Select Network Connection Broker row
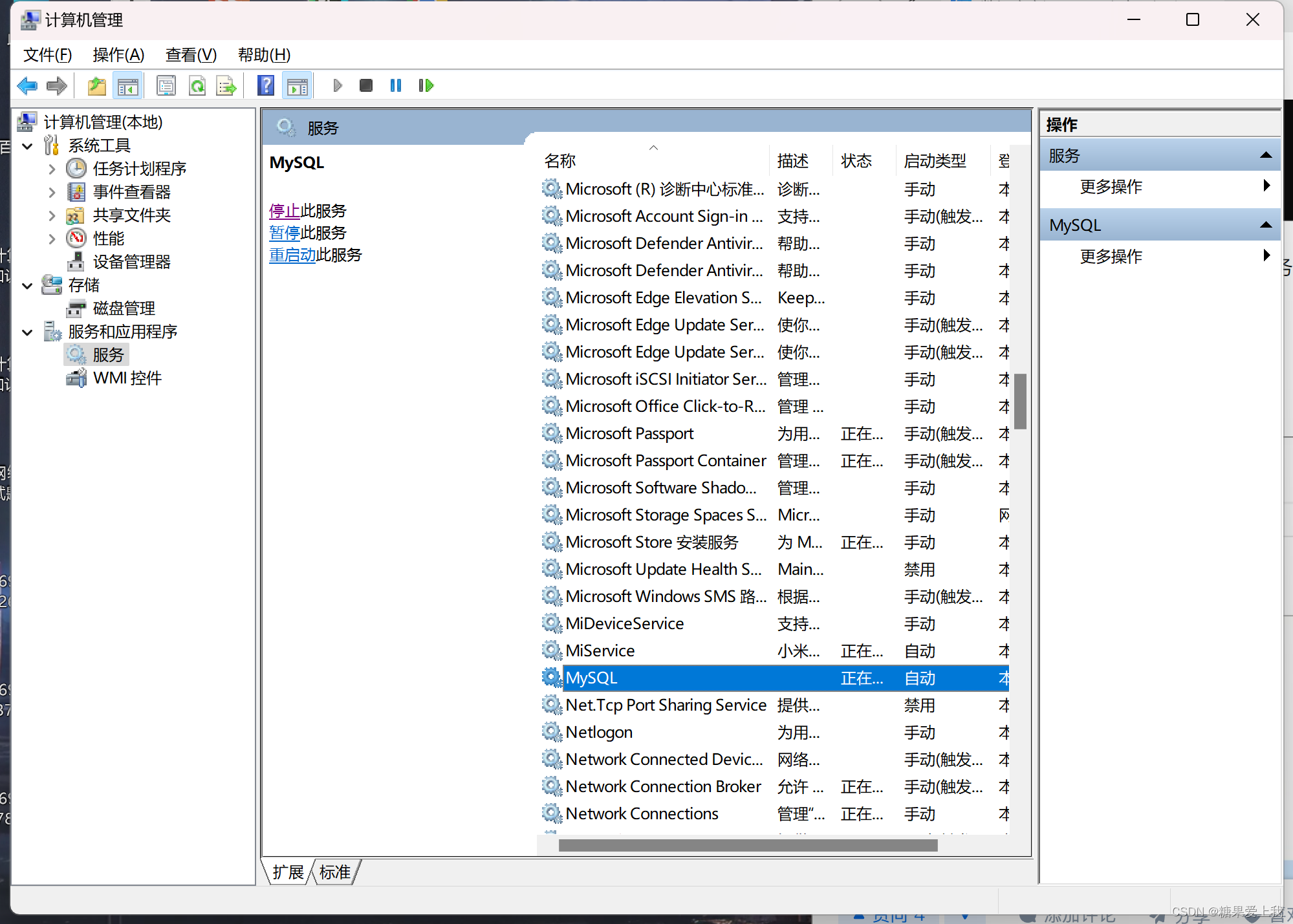Image resolution: width=1293 pixels, height=924 pixels. (775, 786)
